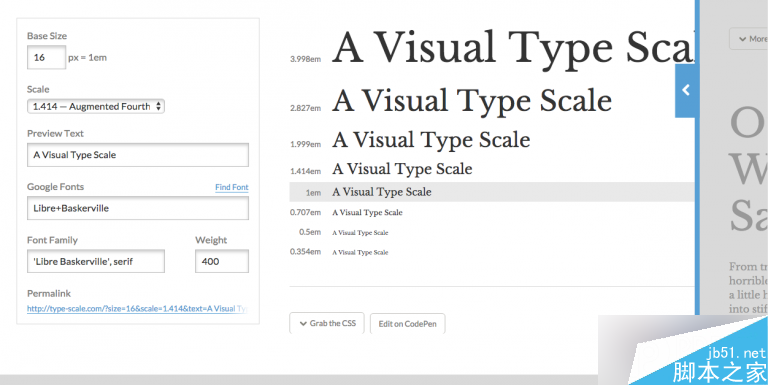Click the Font Family input field
This screenshot has width=768, height=385.
[x=96, y=261]
